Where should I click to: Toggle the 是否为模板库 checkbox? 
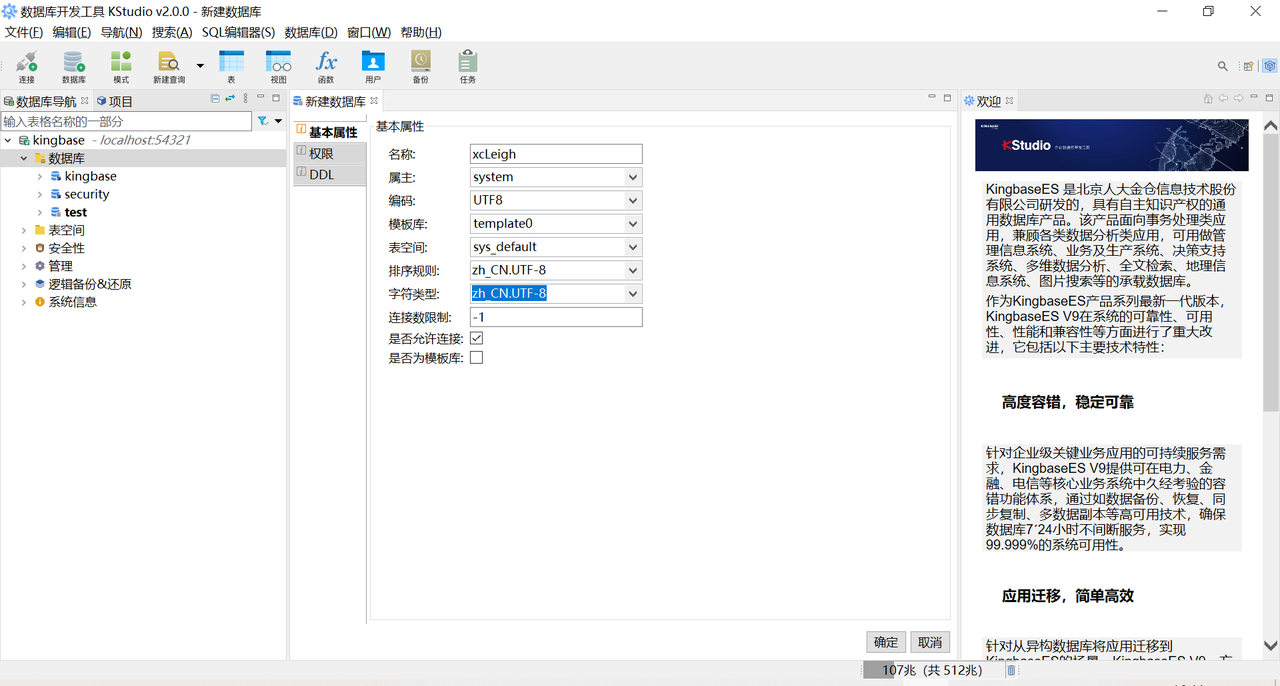tap(476, 357)
